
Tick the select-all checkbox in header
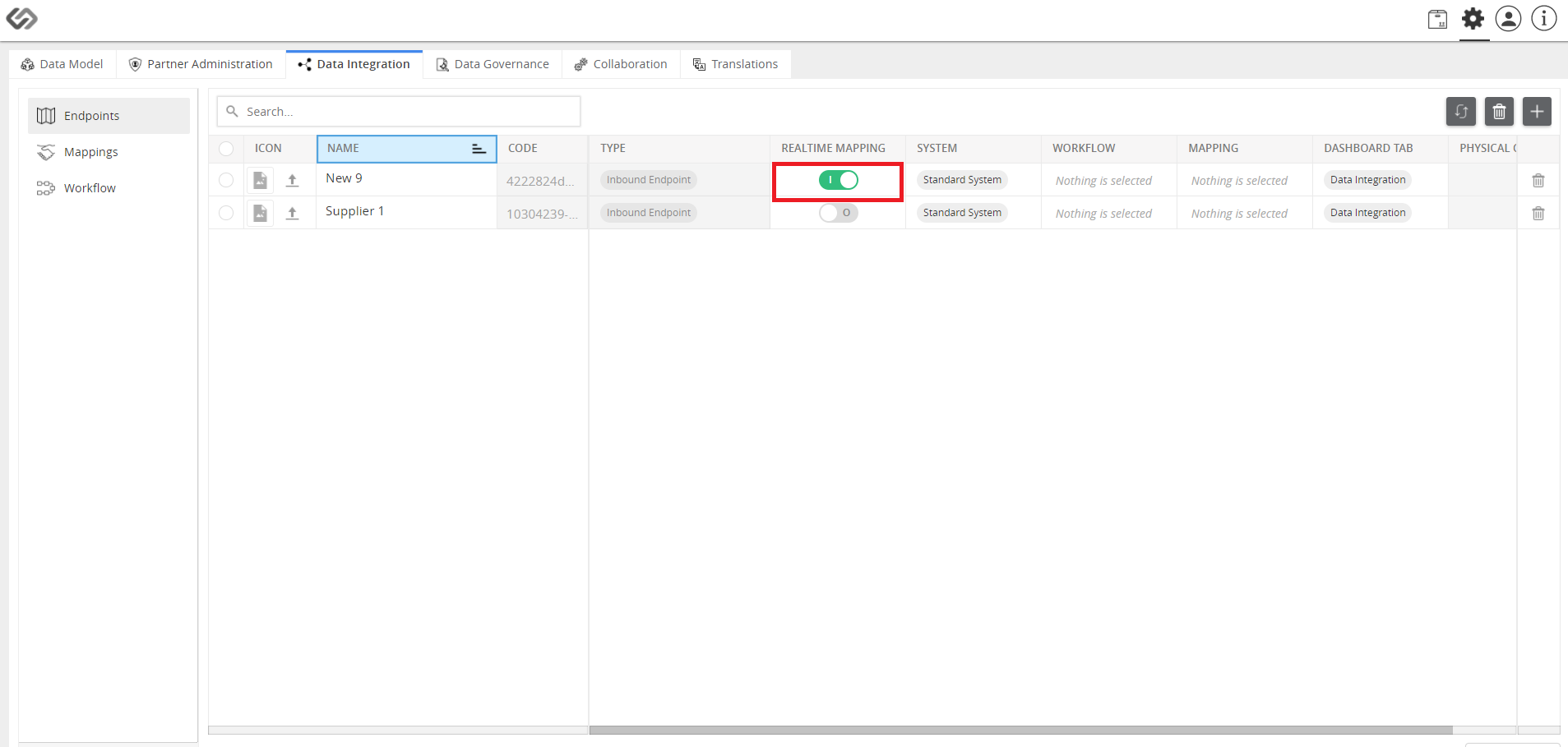226,149
